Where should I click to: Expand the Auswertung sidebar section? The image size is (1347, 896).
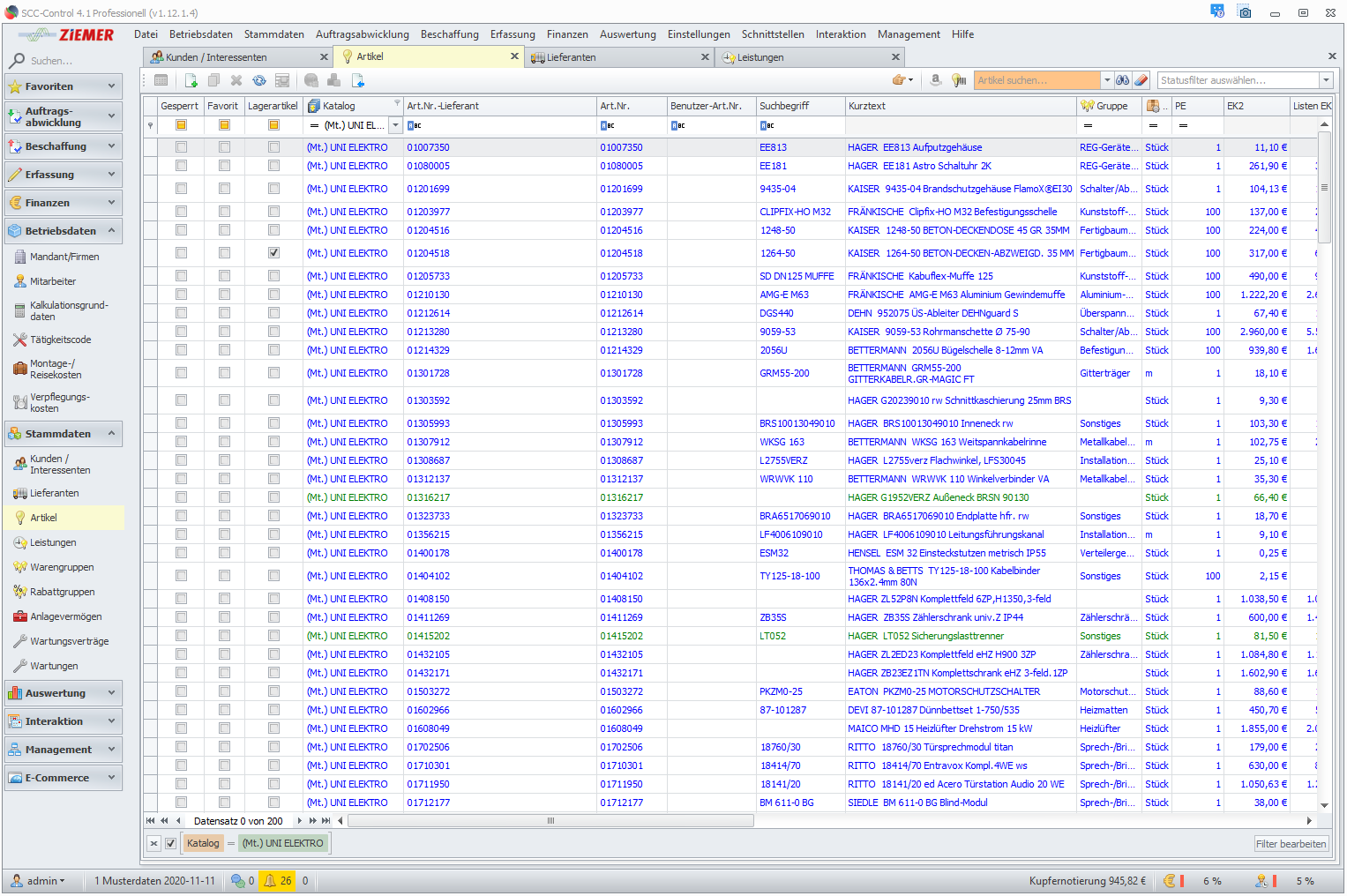point(63,693)
